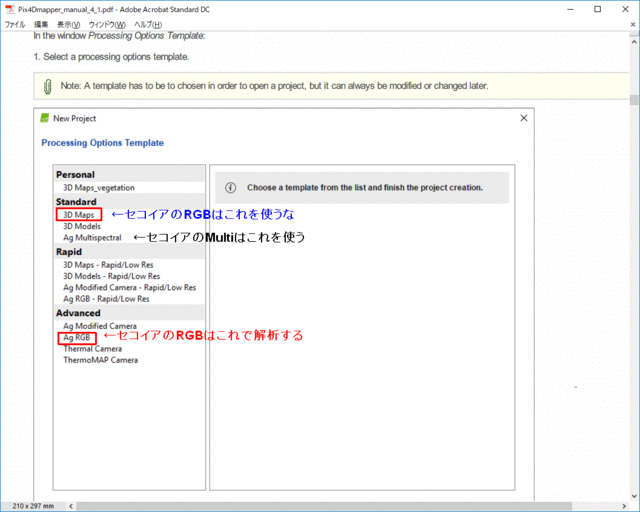Click the green New Project icon
Screen dimensions: 640x512
(x=44, y=118)
